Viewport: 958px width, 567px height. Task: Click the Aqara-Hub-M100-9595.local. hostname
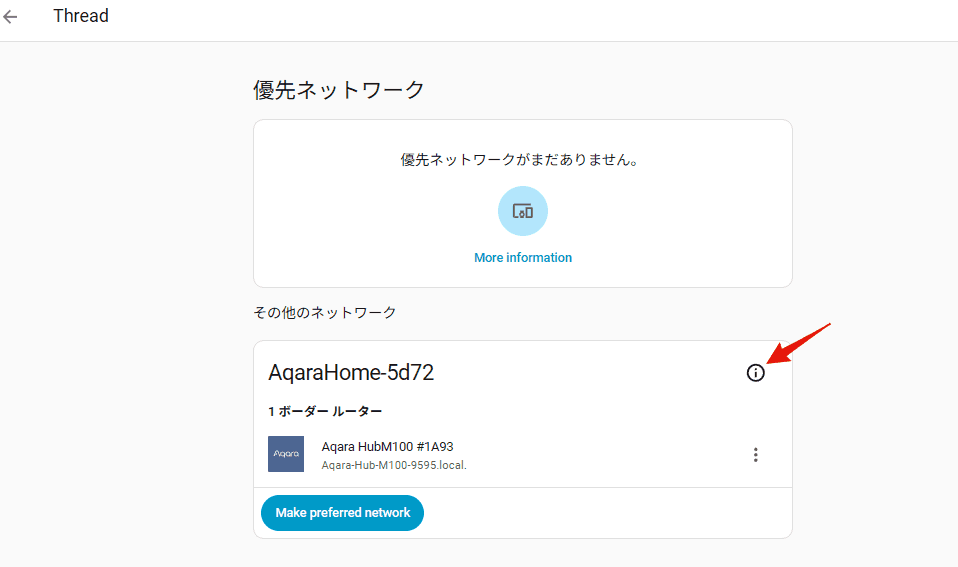[394, 465]
